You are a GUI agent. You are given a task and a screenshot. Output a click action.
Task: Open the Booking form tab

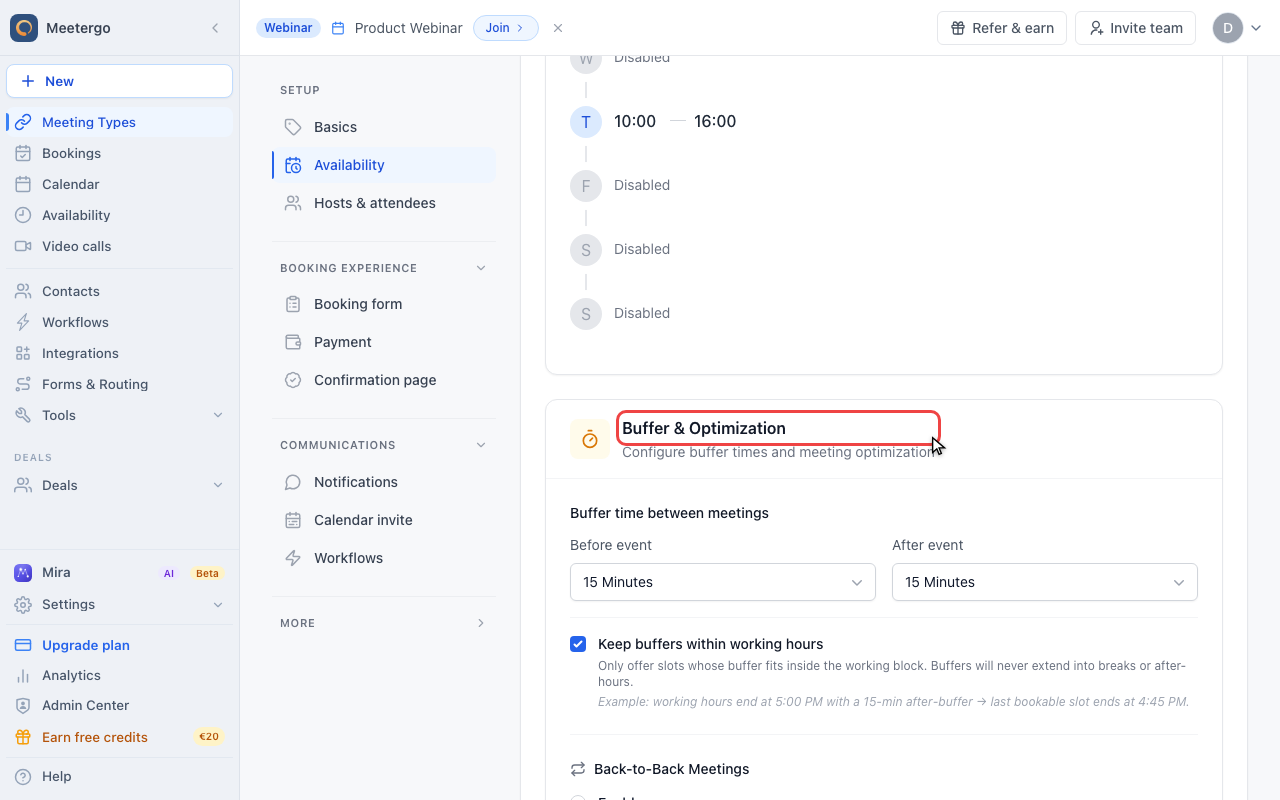(x=384, y=304)
